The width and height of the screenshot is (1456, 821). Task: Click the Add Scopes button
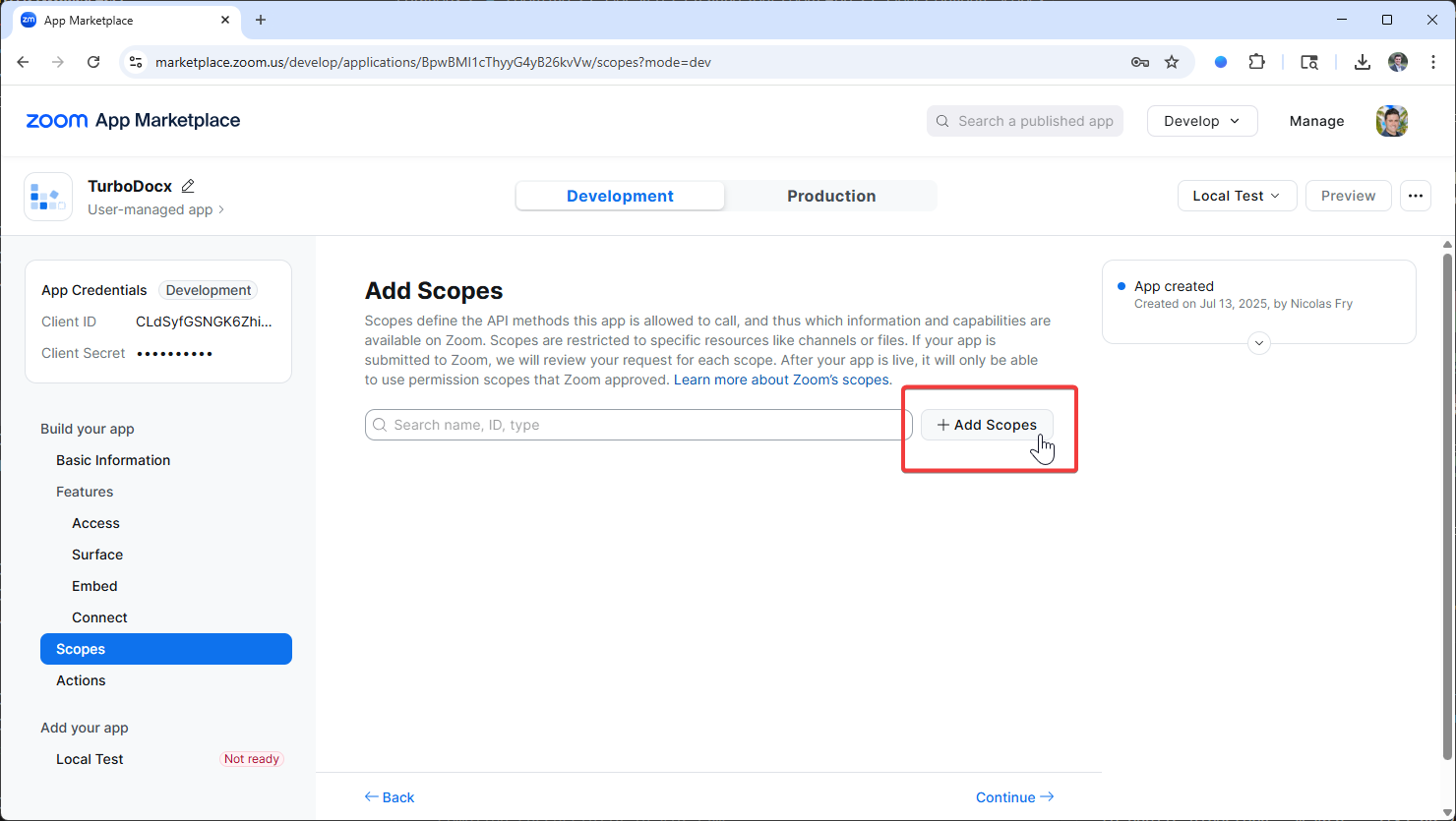click(987, 425)
